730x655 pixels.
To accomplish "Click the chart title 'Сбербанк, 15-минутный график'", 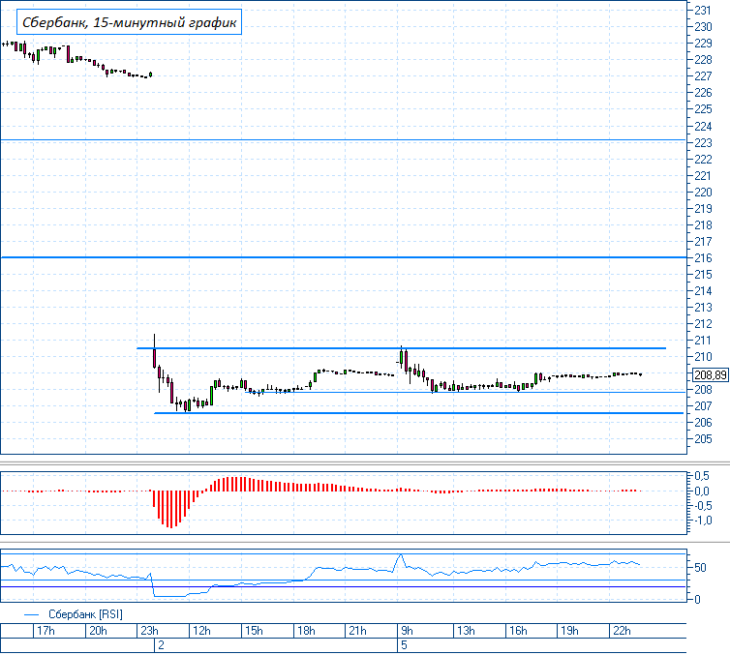I will pyautogui.click(x=129, y=22).
